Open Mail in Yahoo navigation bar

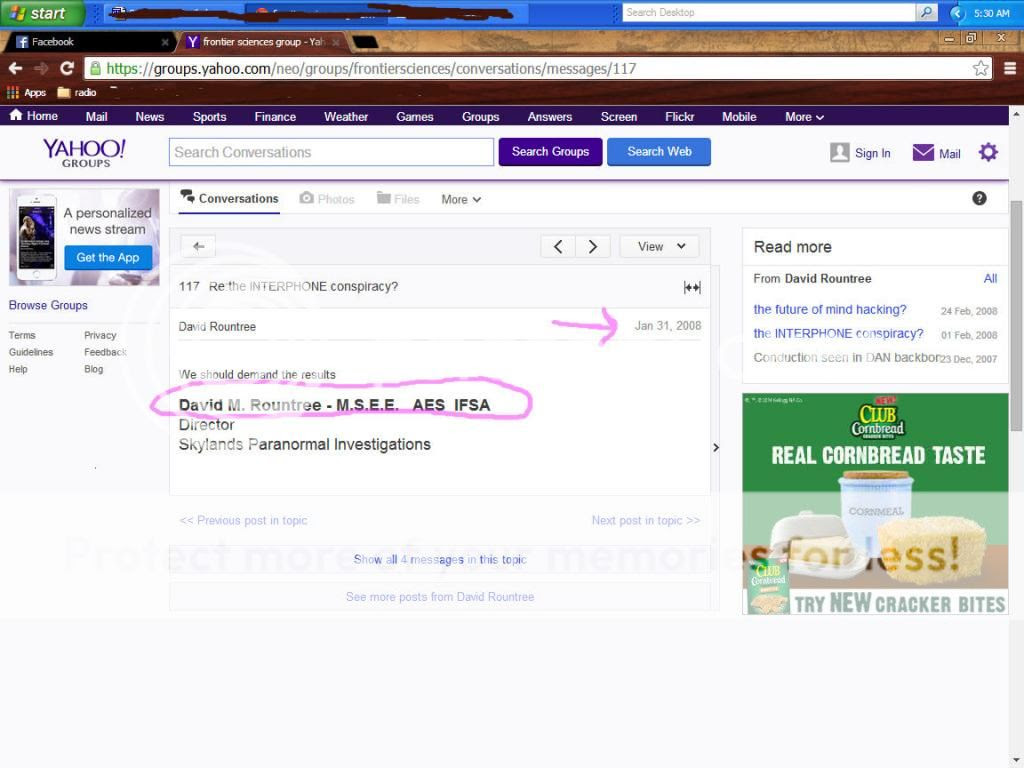(96, 117)
